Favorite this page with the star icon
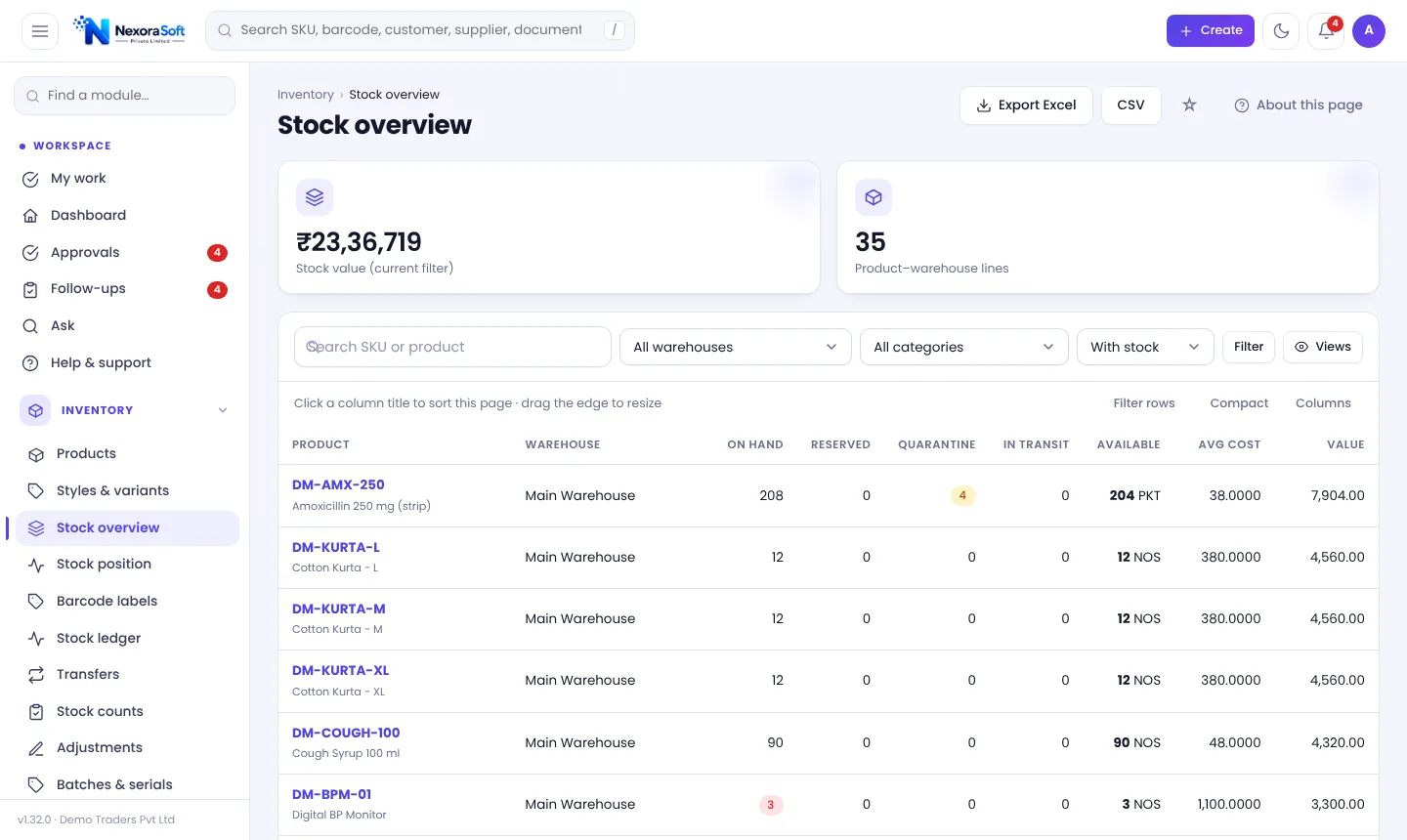This screenshot has width=1407, height=840. pos(1189,105)
